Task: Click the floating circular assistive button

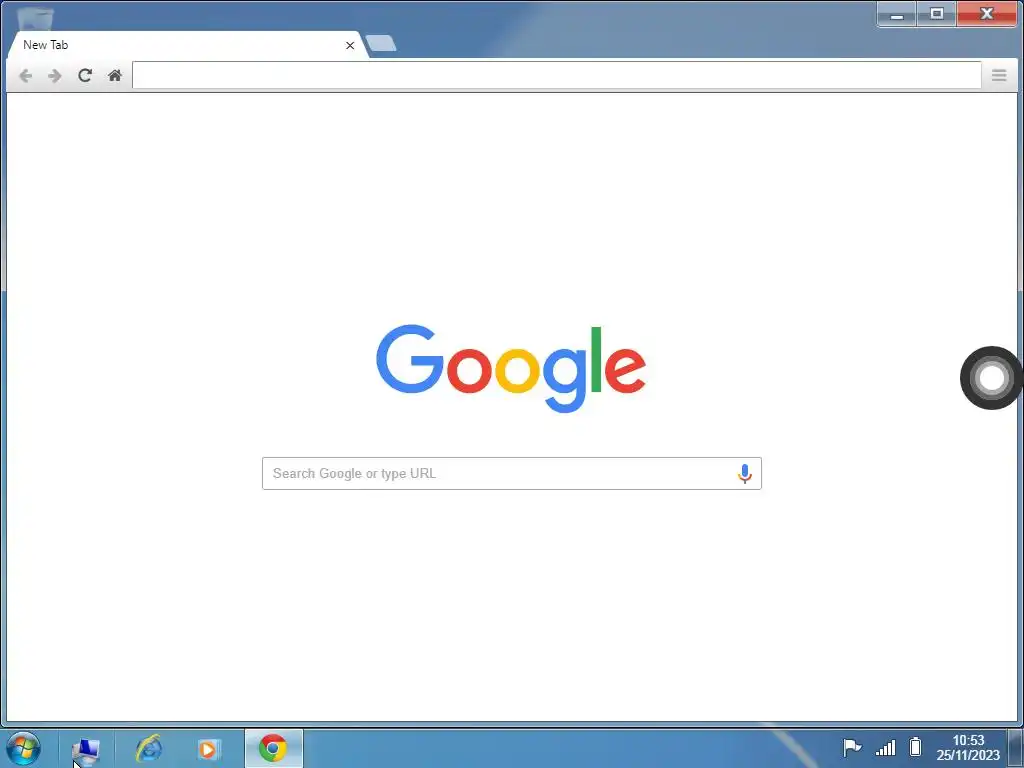Action: [x=991, y=377]
